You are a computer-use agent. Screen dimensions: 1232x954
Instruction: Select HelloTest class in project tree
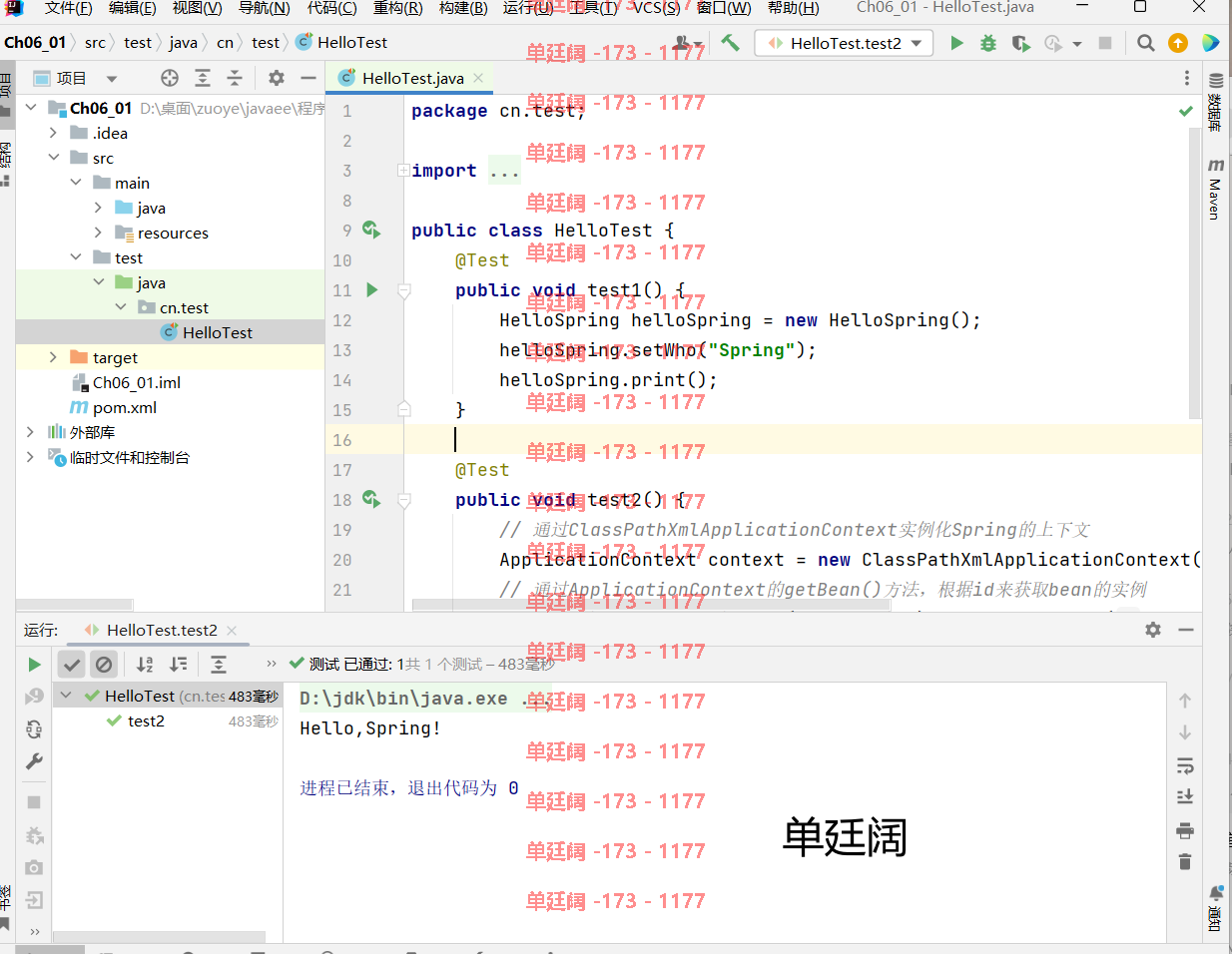coord(218,332)
